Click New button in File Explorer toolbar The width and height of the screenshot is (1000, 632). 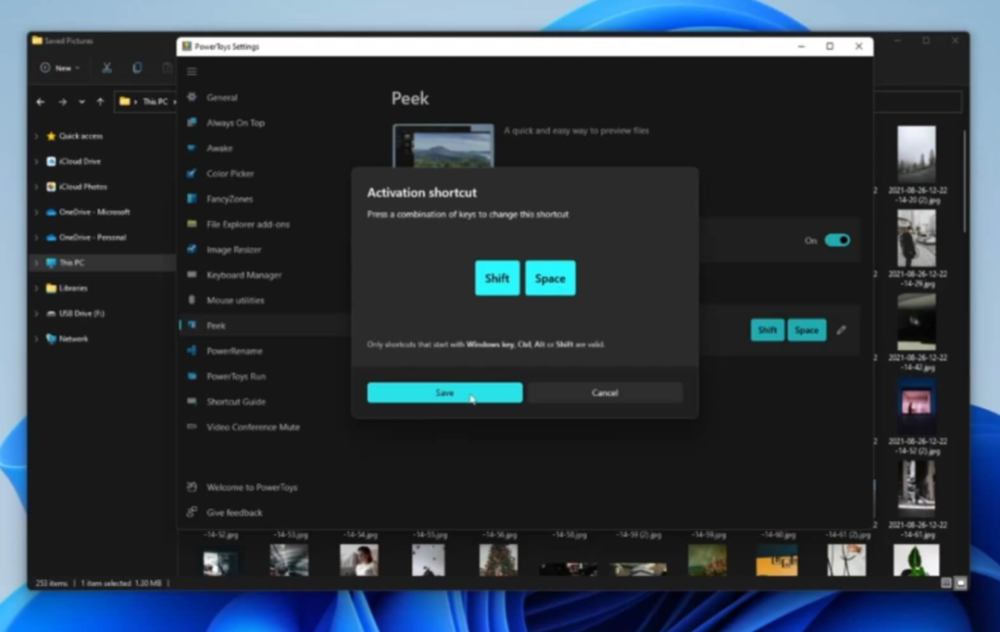click(60, 68)
